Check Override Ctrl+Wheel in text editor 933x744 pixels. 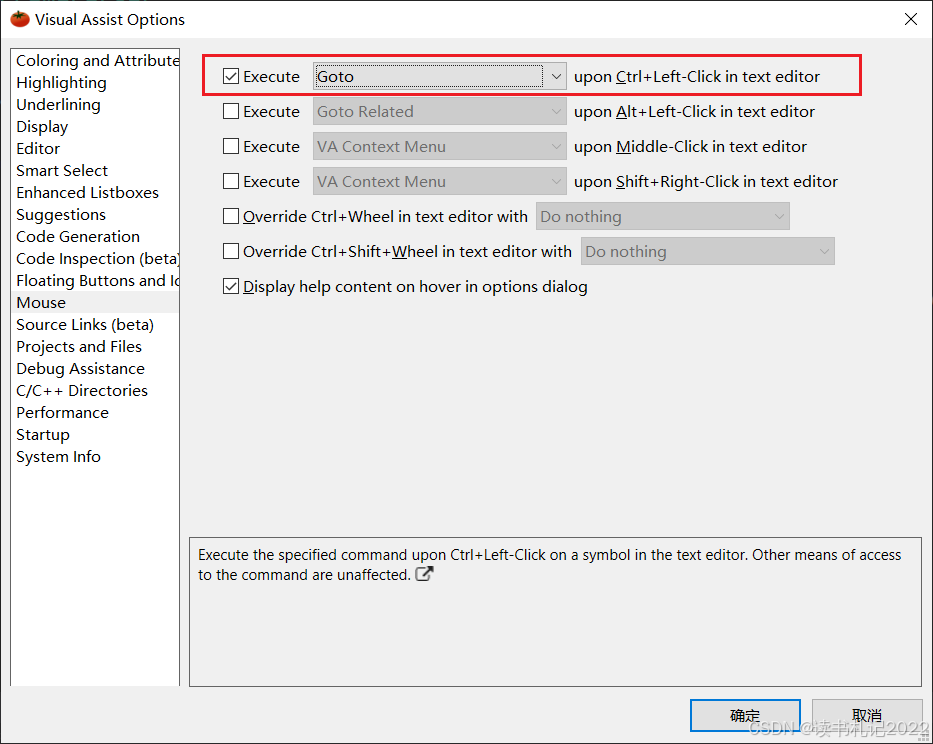pyautogui.click(x=231, y=216)
